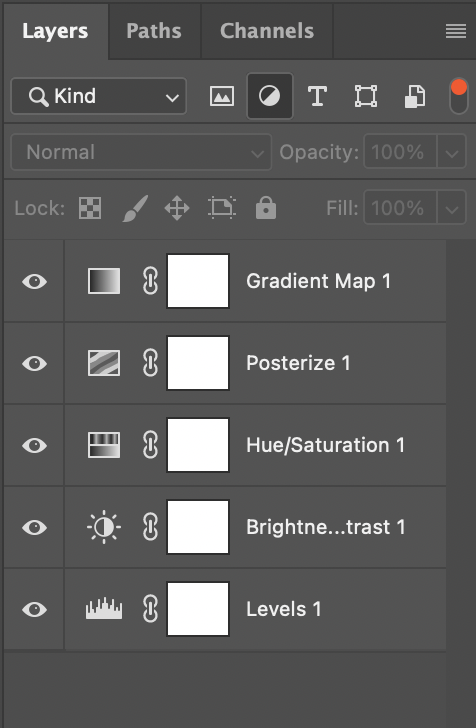Hide the Brightness/Contrast layer
The image size is (476, 728).
34,527
